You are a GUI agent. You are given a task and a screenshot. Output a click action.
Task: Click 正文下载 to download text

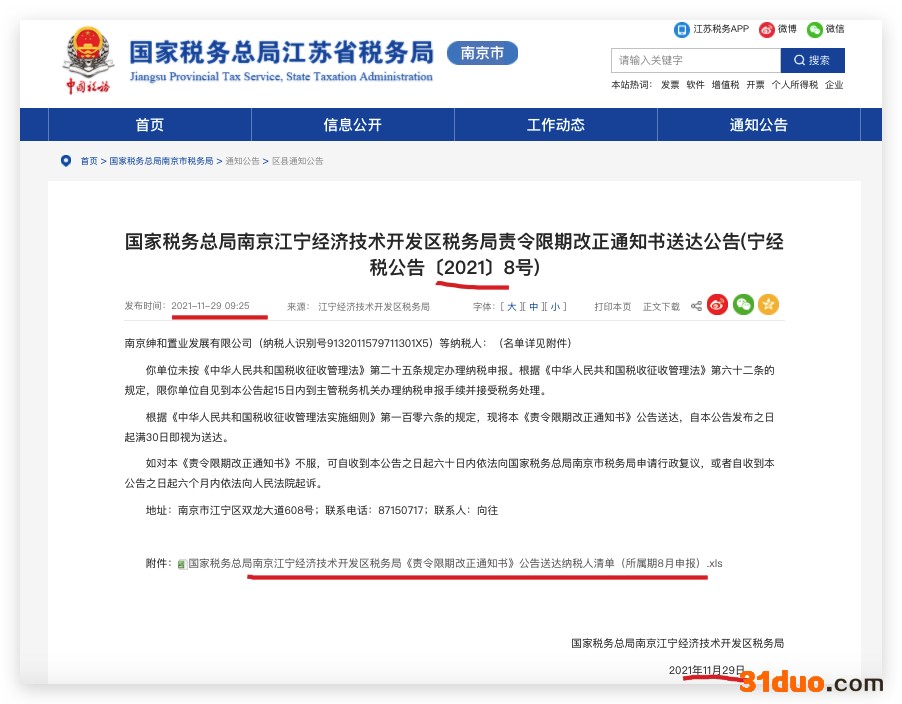click(661, 307)
